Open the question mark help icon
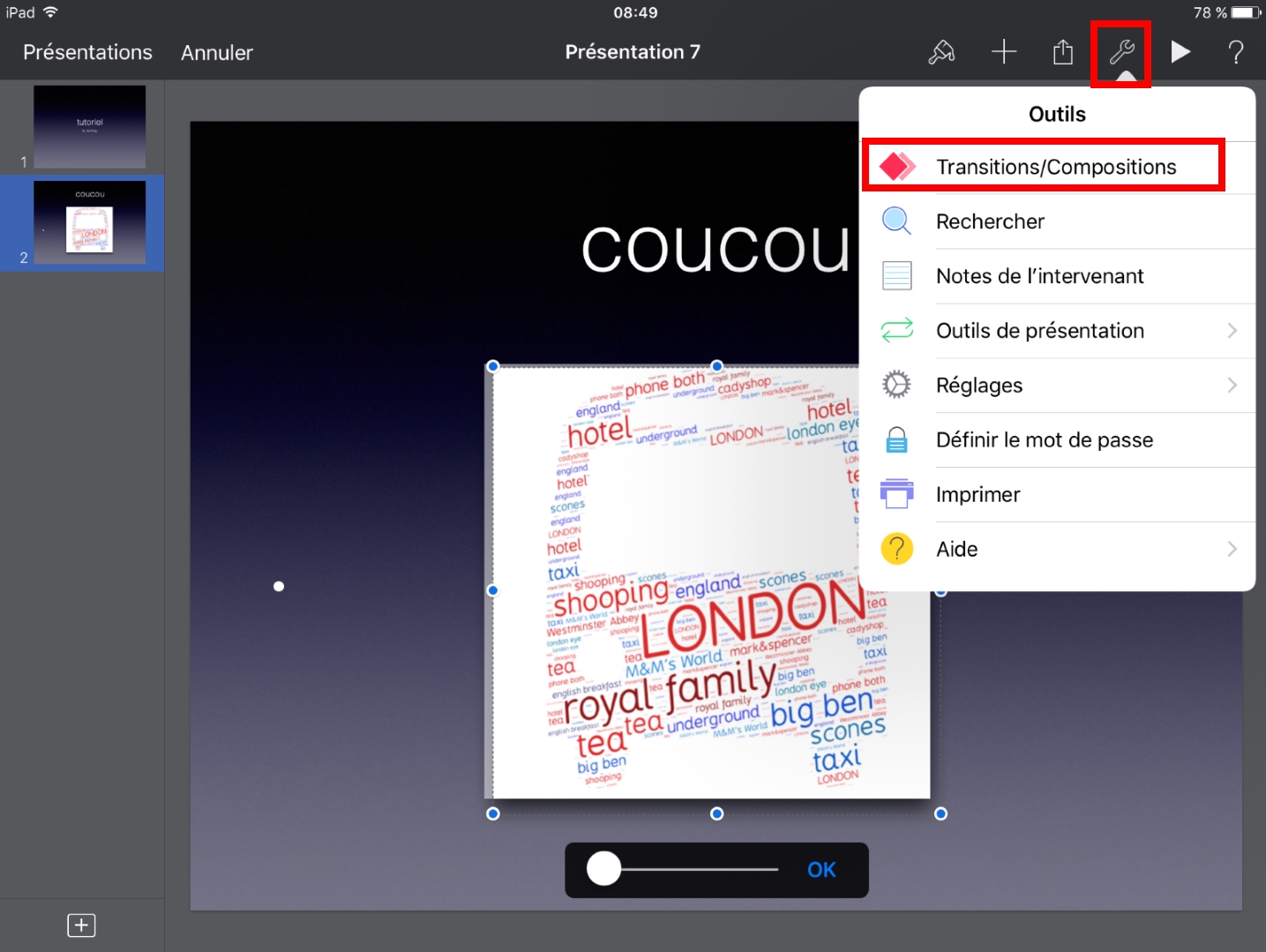The width and height of the screenshot is (1266, 952). point(1236,53)
